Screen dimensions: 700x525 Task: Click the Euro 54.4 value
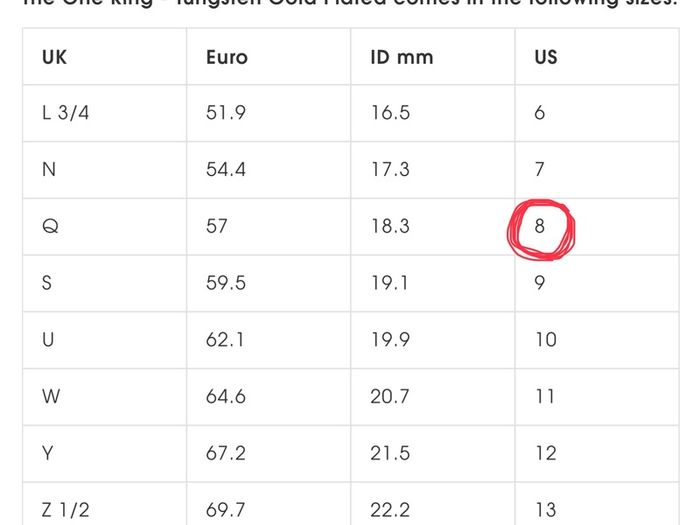pos(225,169)
